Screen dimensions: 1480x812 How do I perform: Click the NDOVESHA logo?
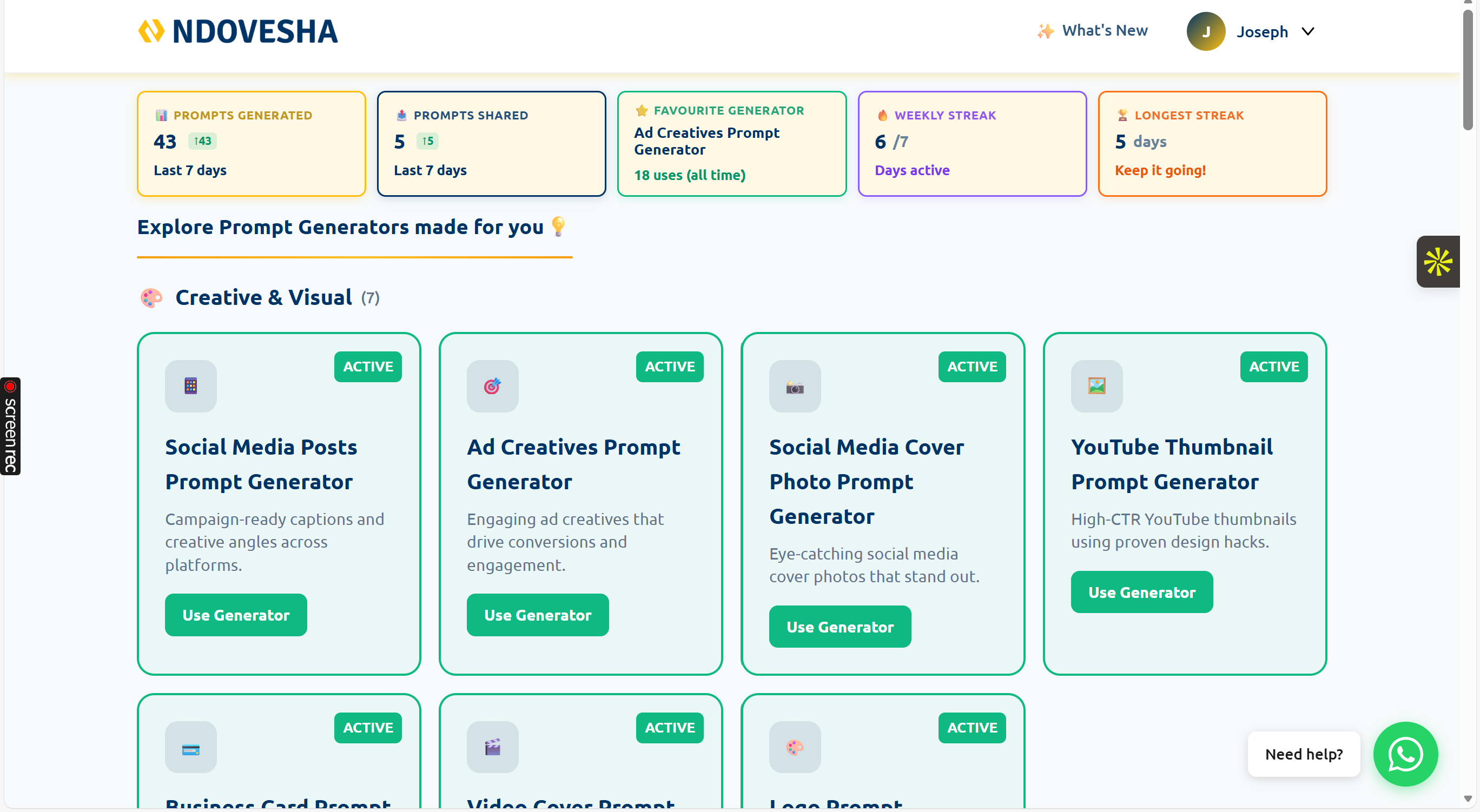237,31
